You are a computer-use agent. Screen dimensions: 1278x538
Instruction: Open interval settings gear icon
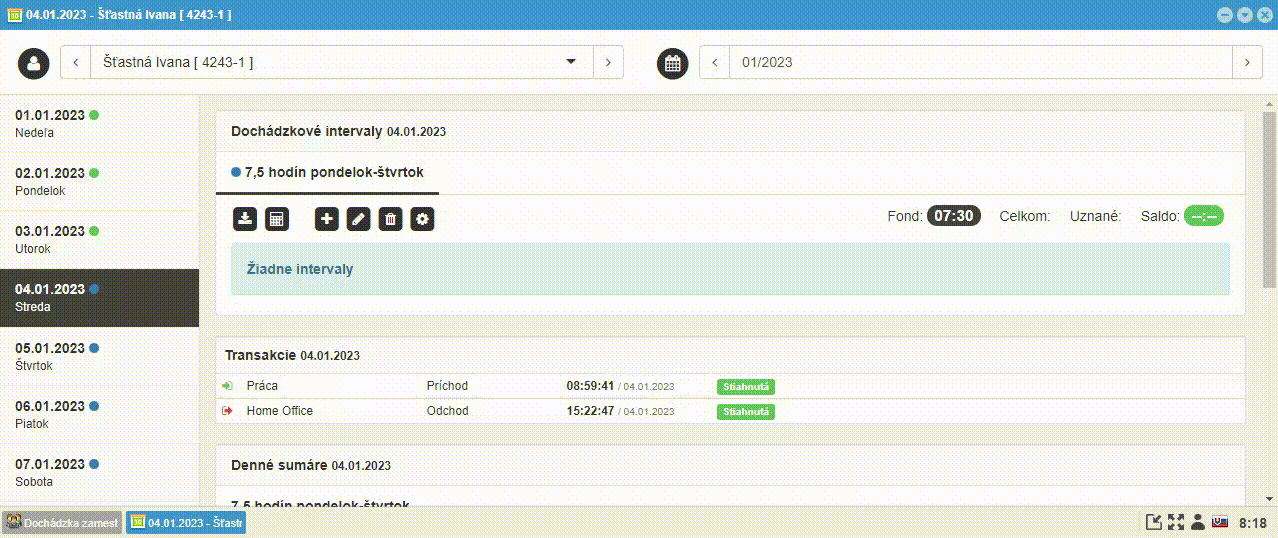click(x=423, y=219)
